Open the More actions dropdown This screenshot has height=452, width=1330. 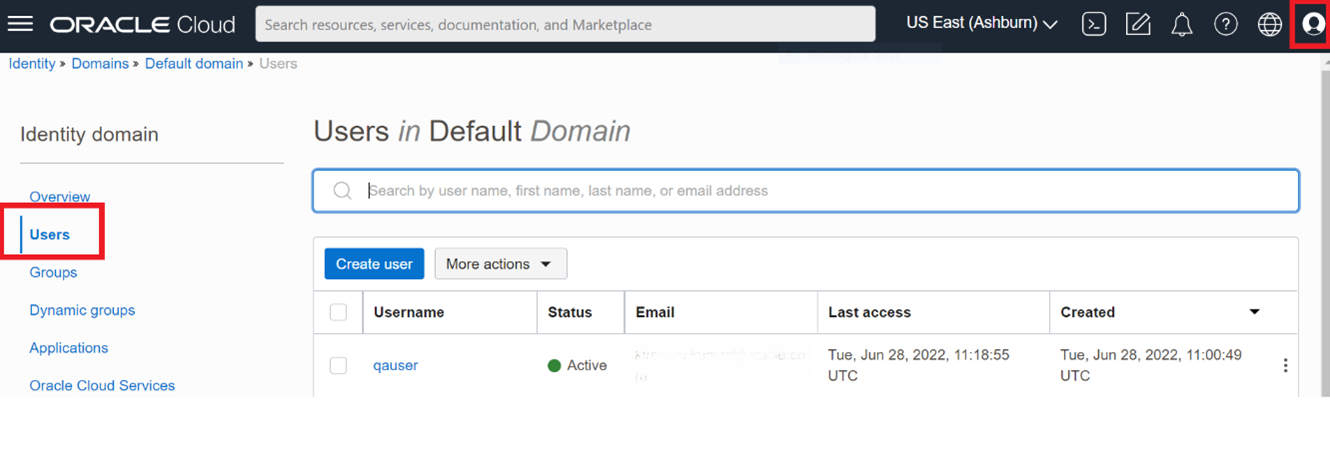pyautogui.click(x=500, y=264)
